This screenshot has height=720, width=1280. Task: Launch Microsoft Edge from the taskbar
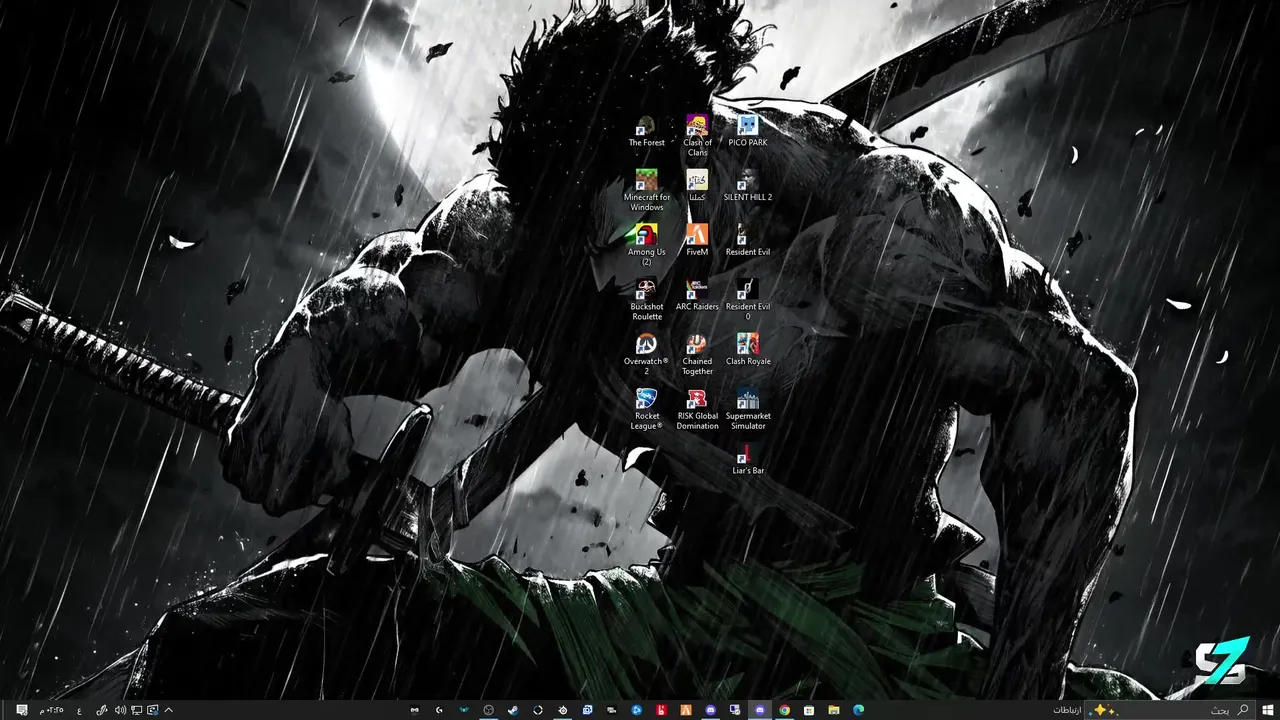[858, 710]
